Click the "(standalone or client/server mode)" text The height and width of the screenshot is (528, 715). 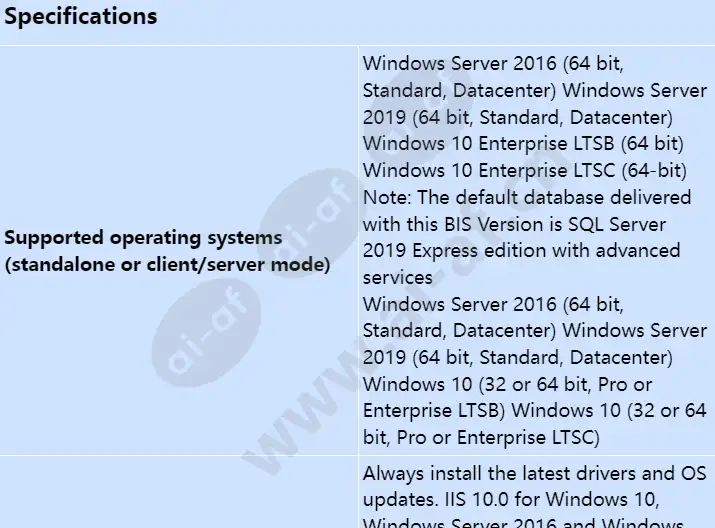click(168, 266)
